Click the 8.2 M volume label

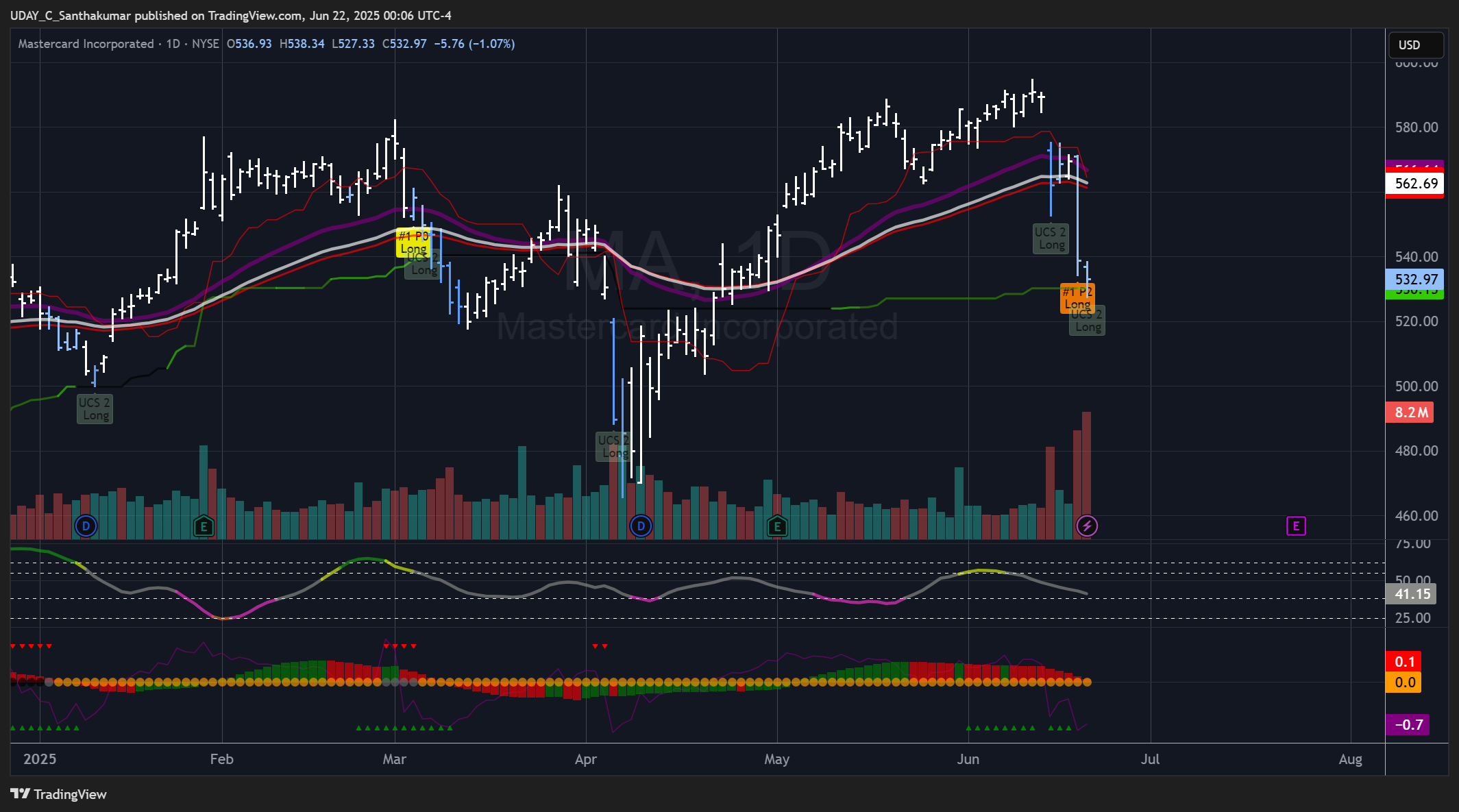click(1410, 413)
